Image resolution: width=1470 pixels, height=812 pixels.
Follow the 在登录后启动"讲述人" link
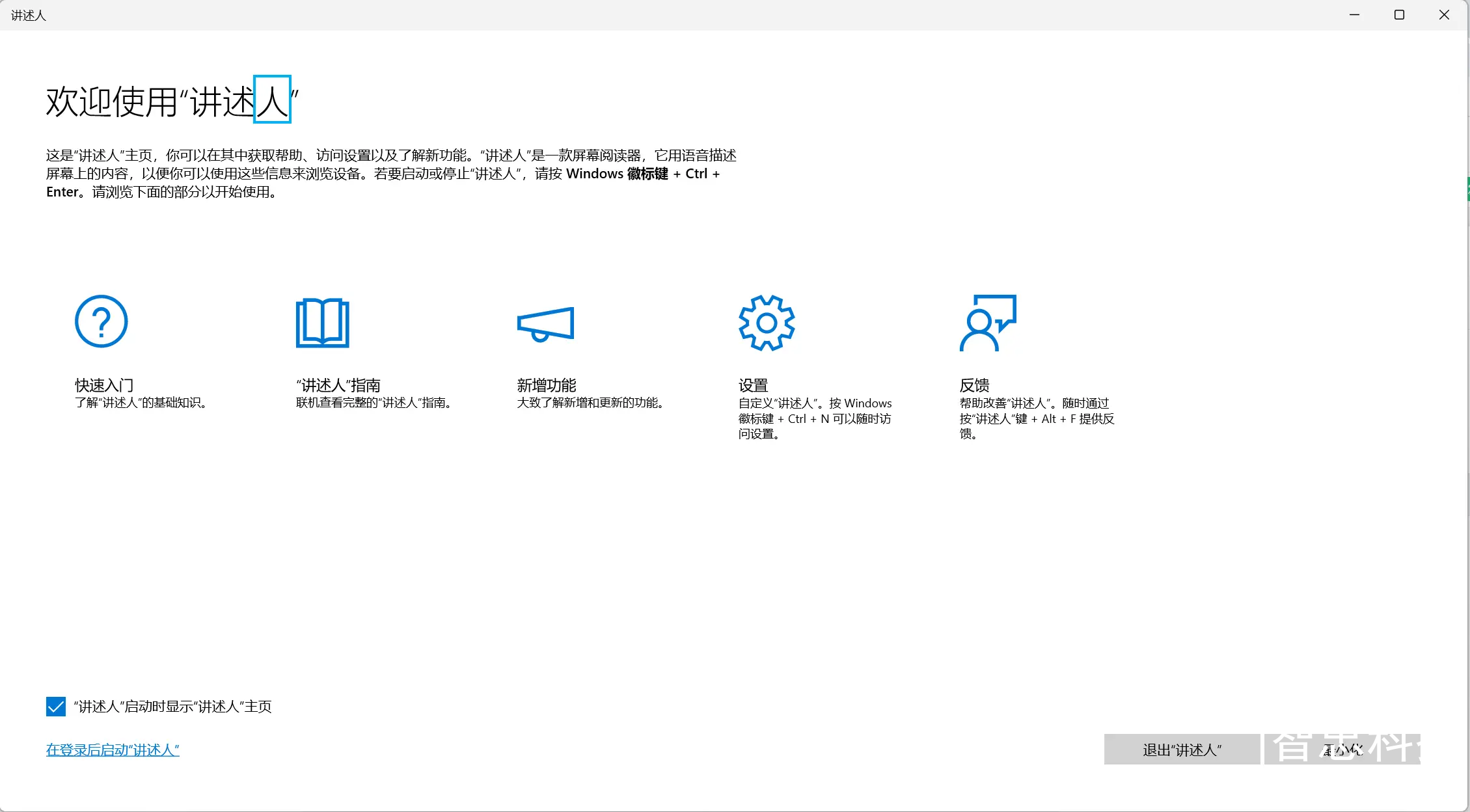pyautogui.click(x=113, y=750)
